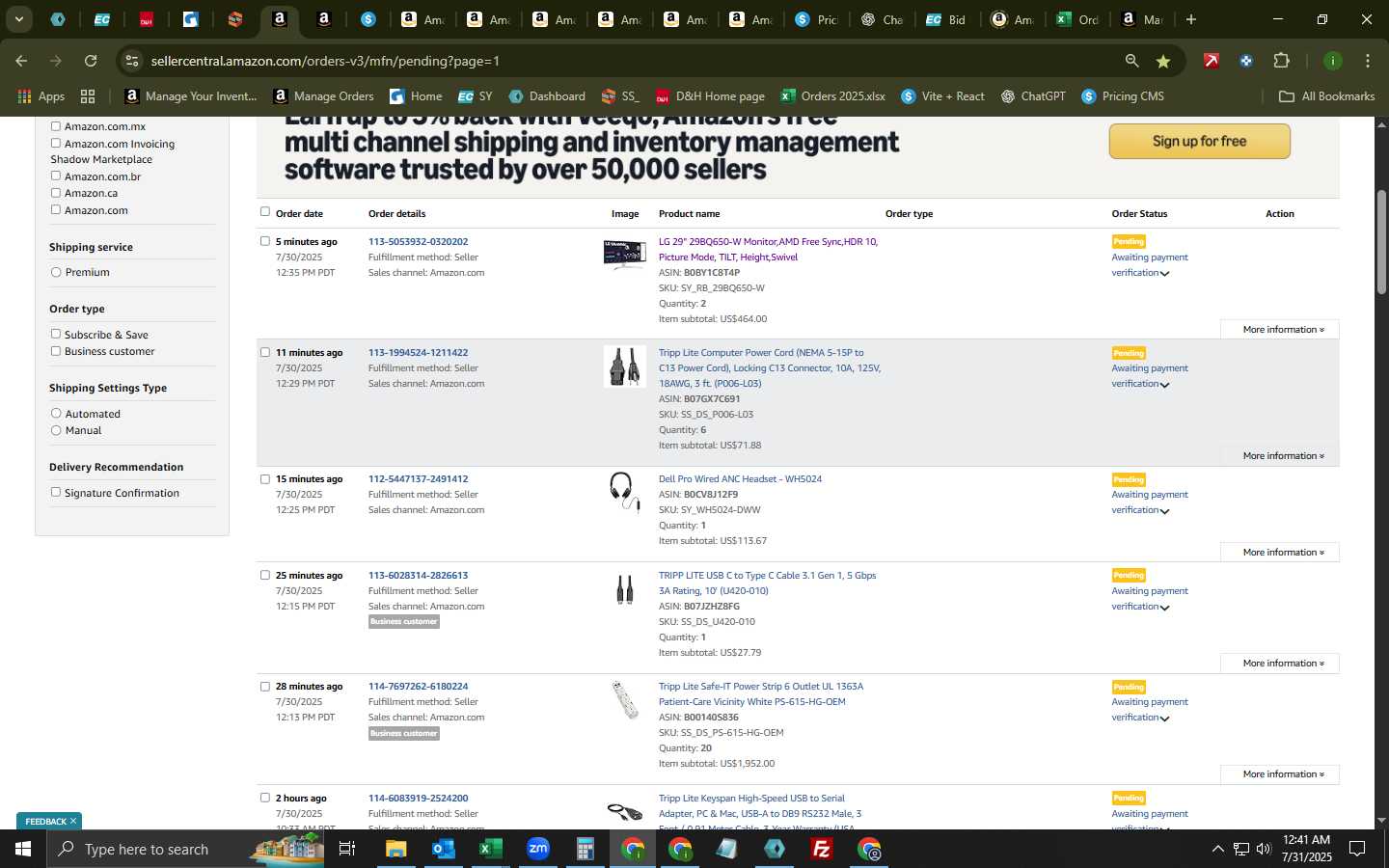Check the Business customer order type
The width and height of the screenshot is (1389, 868).
[56, 351]
